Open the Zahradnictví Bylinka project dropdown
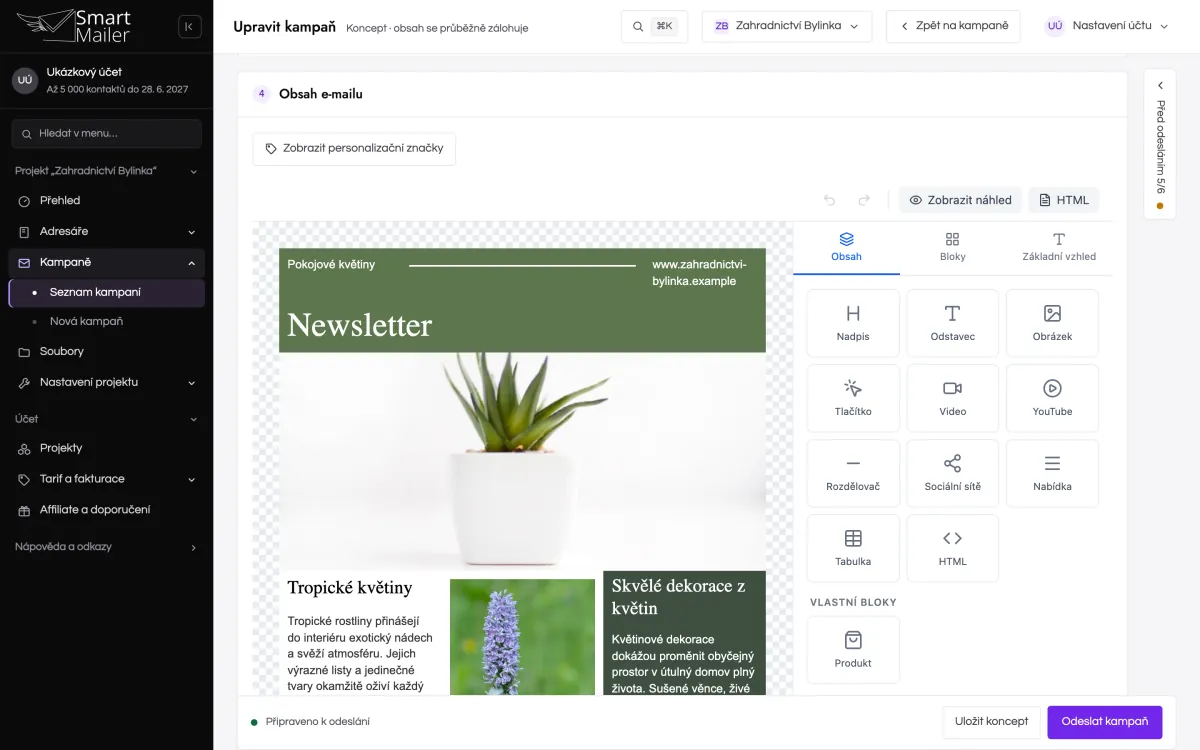1200x750 pixels. (x=787, y=26)
